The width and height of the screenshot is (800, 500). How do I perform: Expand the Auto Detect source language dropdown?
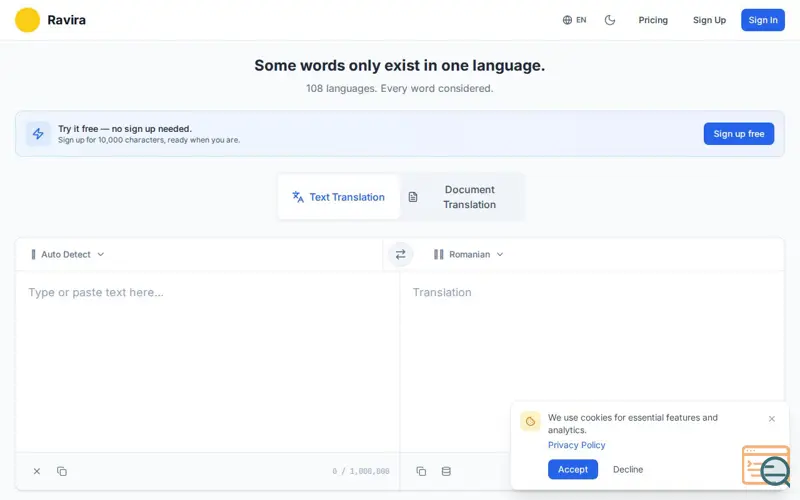(x=67, y=254)
